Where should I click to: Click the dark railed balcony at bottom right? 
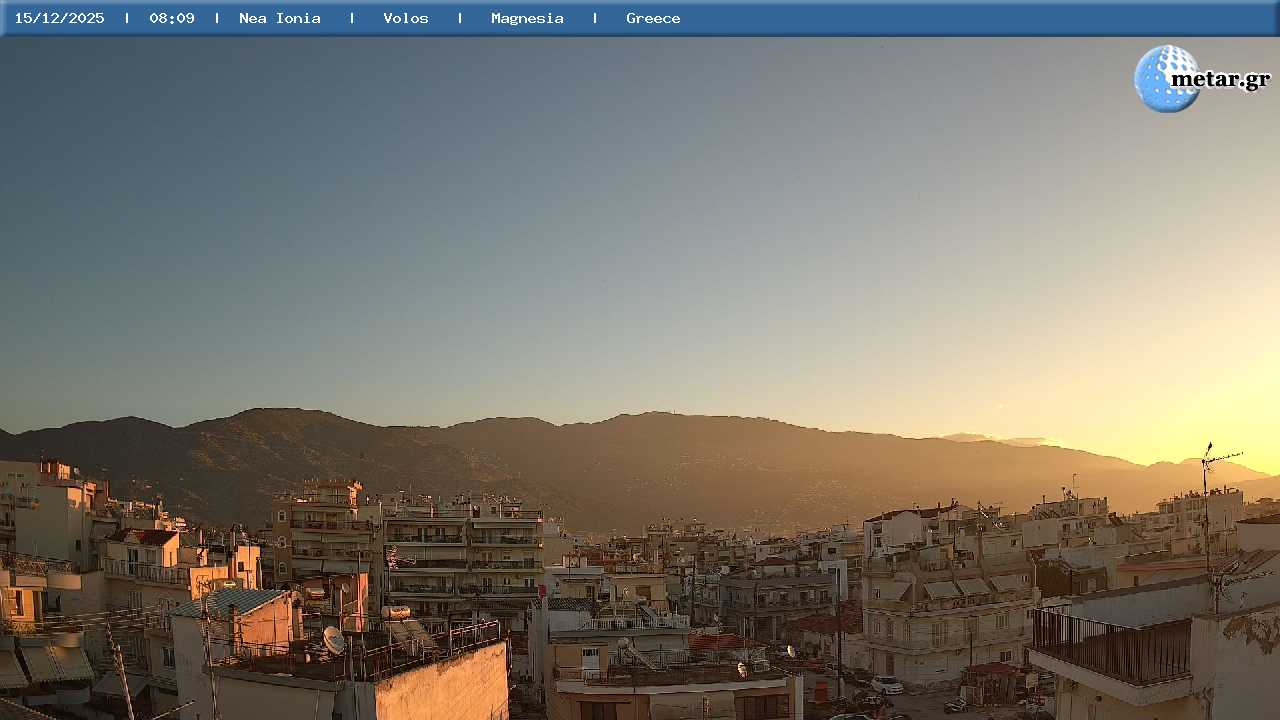coord(1111,646)
